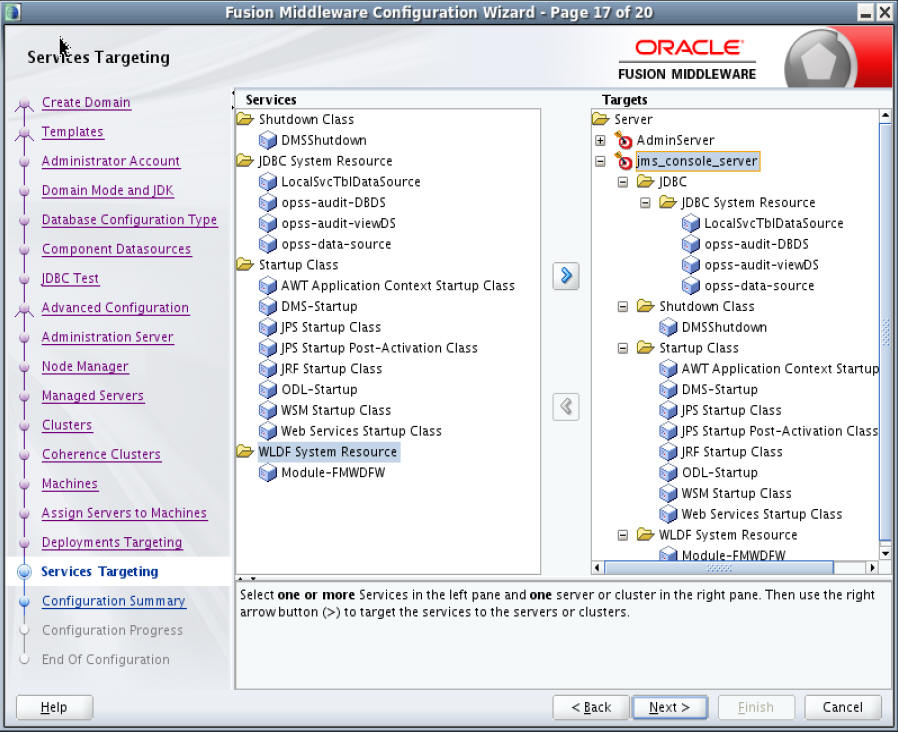Jump to Managed Servers step
The image size is (898, 732).
93,396
